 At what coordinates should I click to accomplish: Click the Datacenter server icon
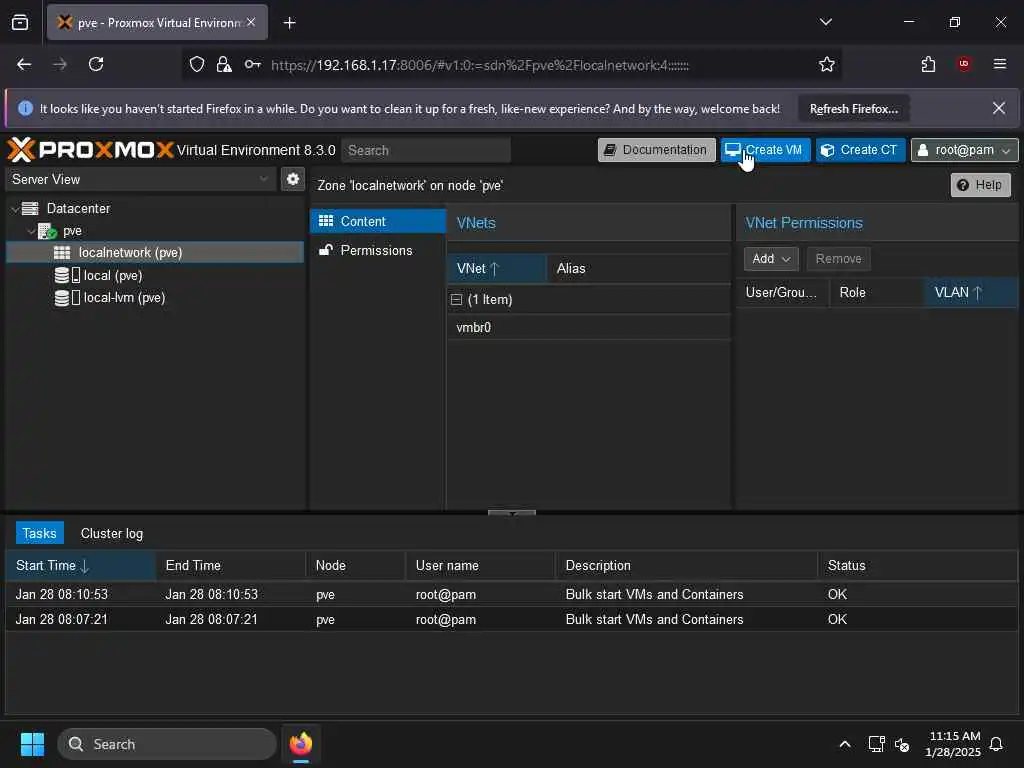pos(30,208)
